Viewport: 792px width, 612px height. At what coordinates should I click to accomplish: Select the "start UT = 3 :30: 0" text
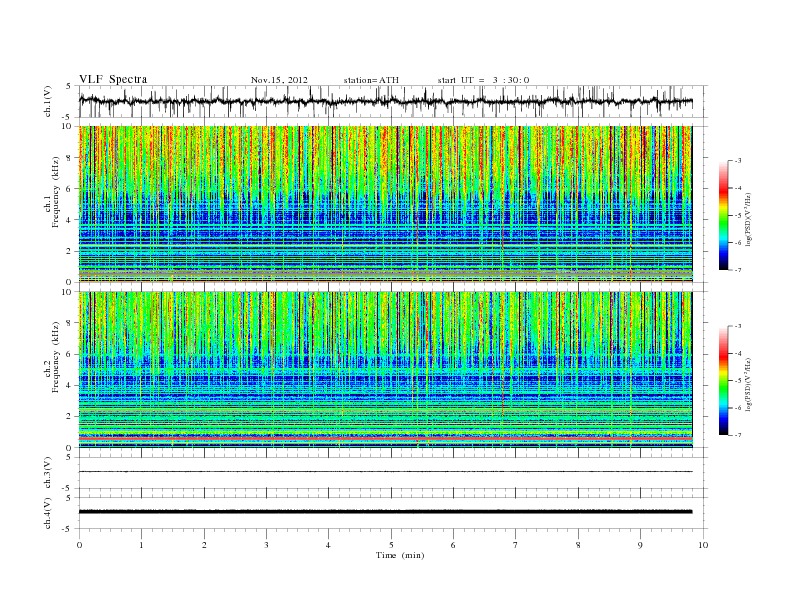[x=483, y=80]
